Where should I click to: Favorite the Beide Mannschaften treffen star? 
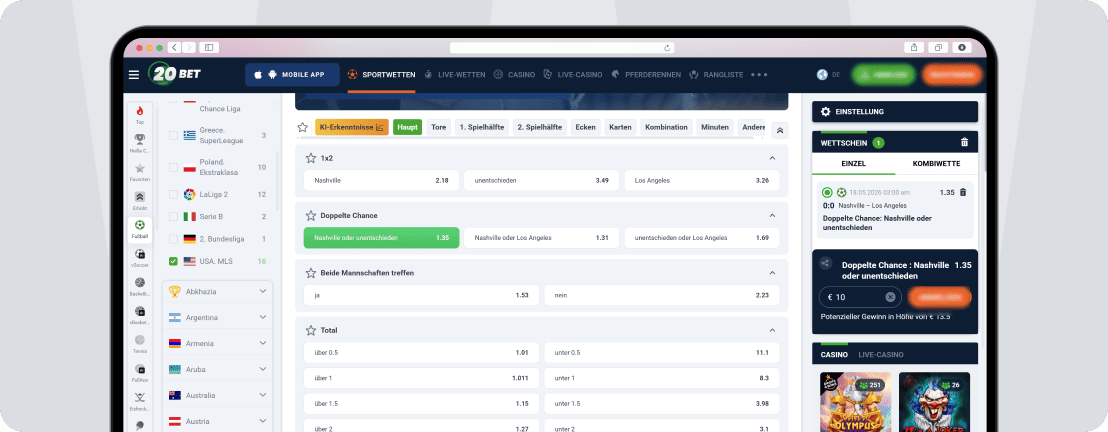point(311,272)
